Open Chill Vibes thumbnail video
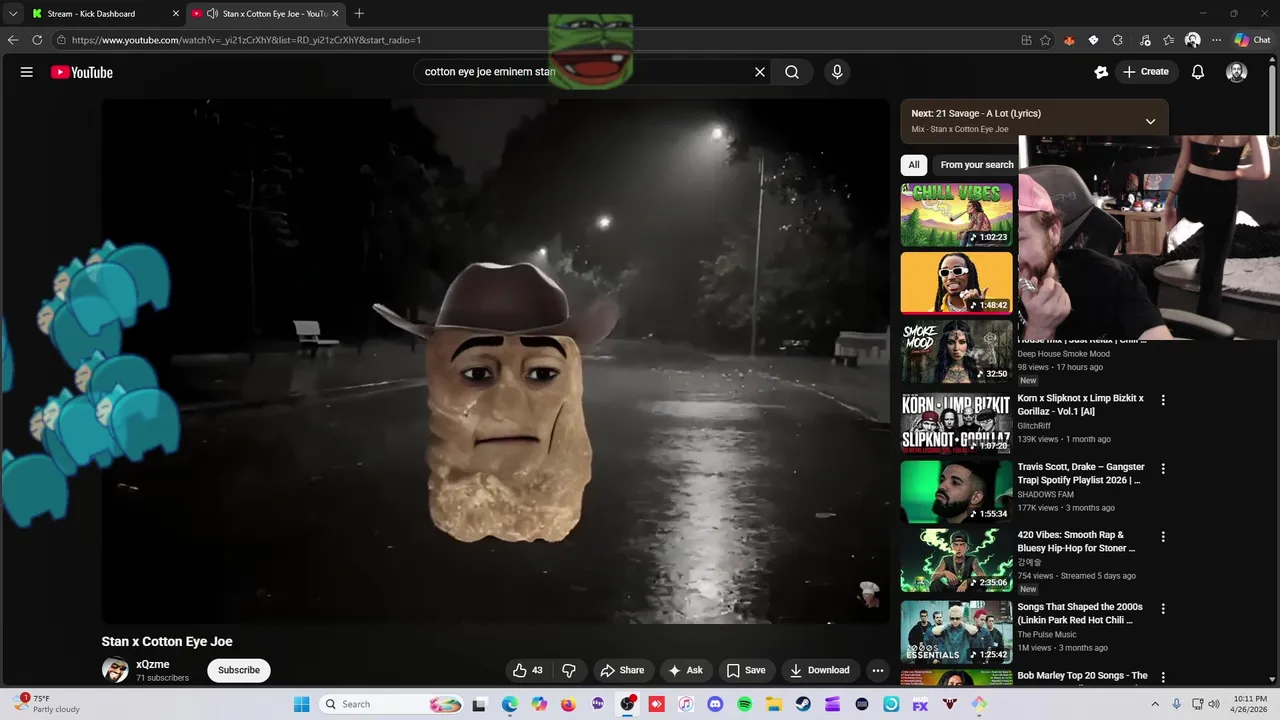The height and width of the screenshot is (720, 1280). [x=957, y=215]
